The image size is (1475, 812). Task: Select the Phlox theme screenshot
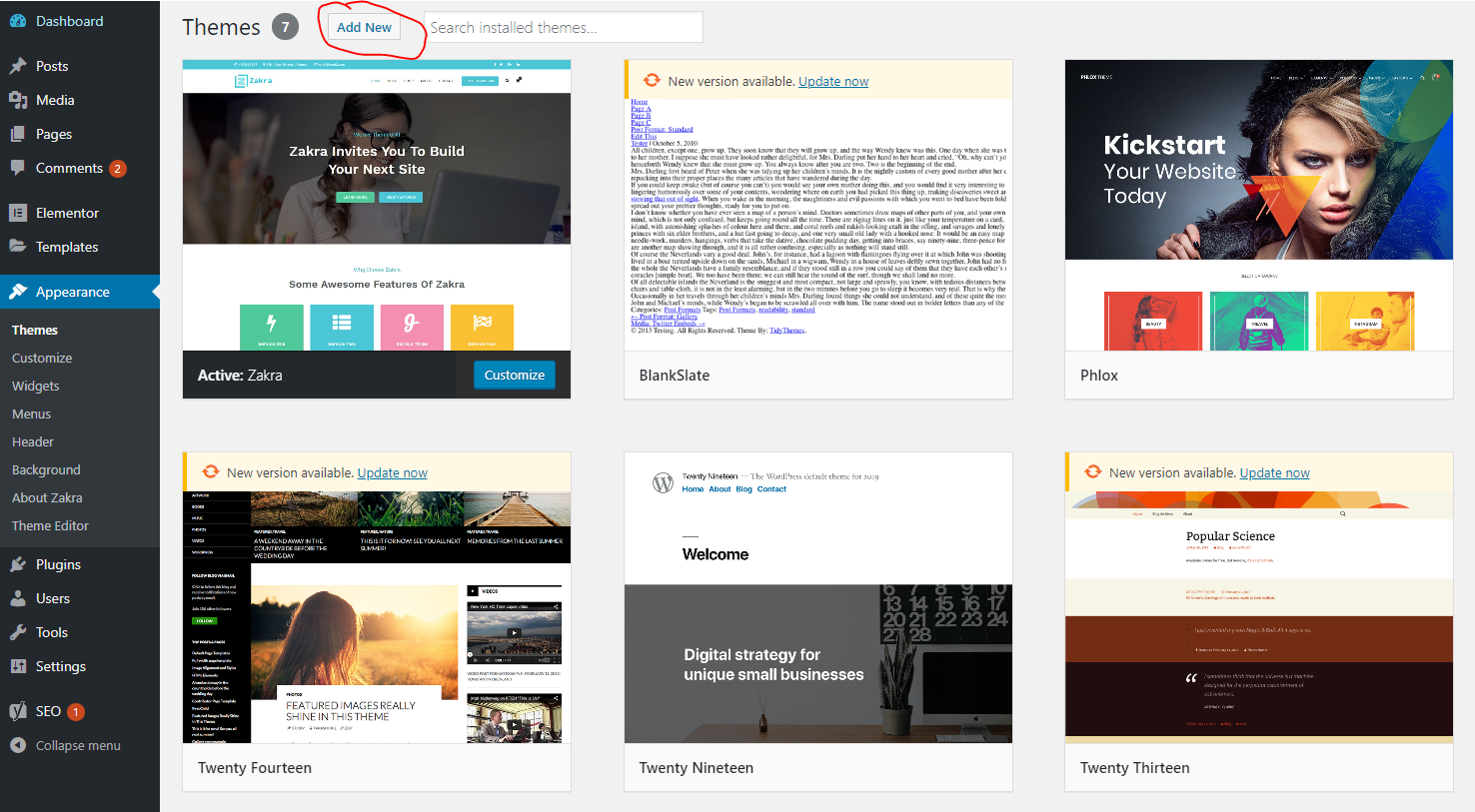(1259, 205)
